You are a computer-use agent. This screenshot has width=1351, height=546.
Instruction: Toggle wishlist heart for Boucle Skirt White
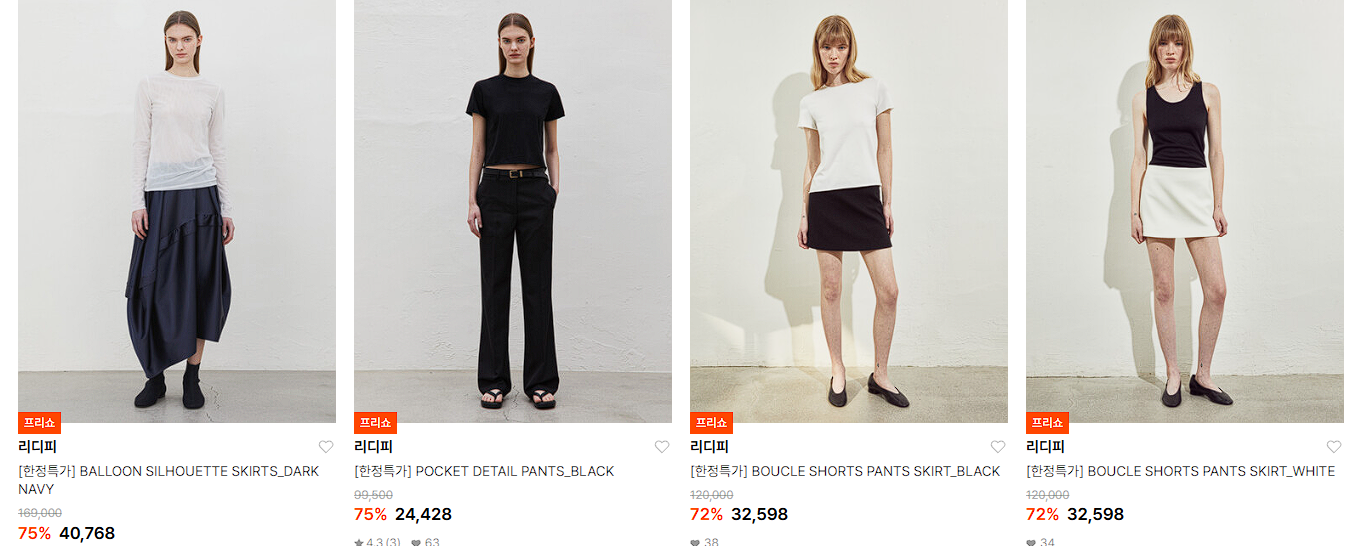coord(1334,447)
